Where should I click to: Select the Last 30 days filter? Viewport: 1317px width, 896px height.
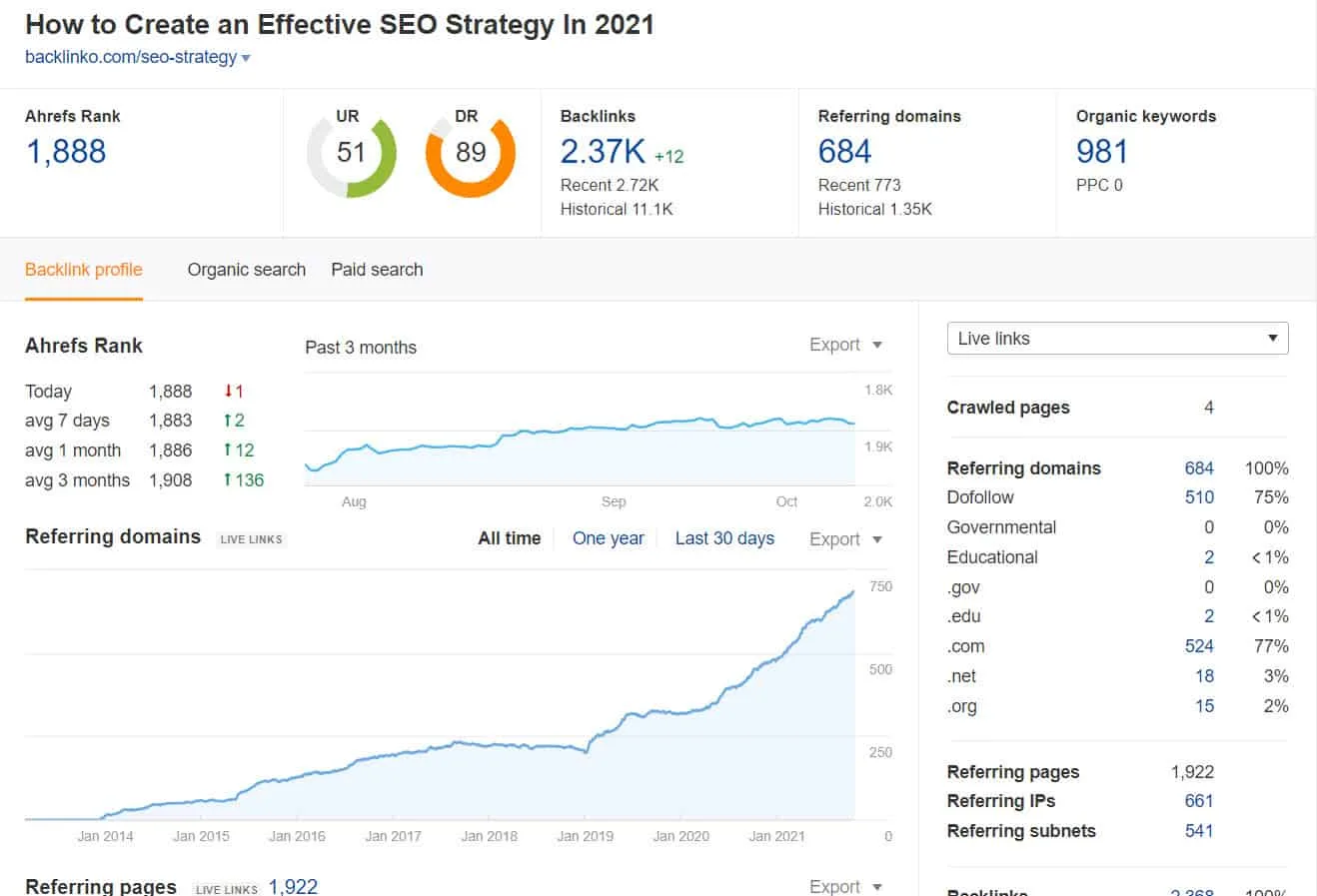724,538
